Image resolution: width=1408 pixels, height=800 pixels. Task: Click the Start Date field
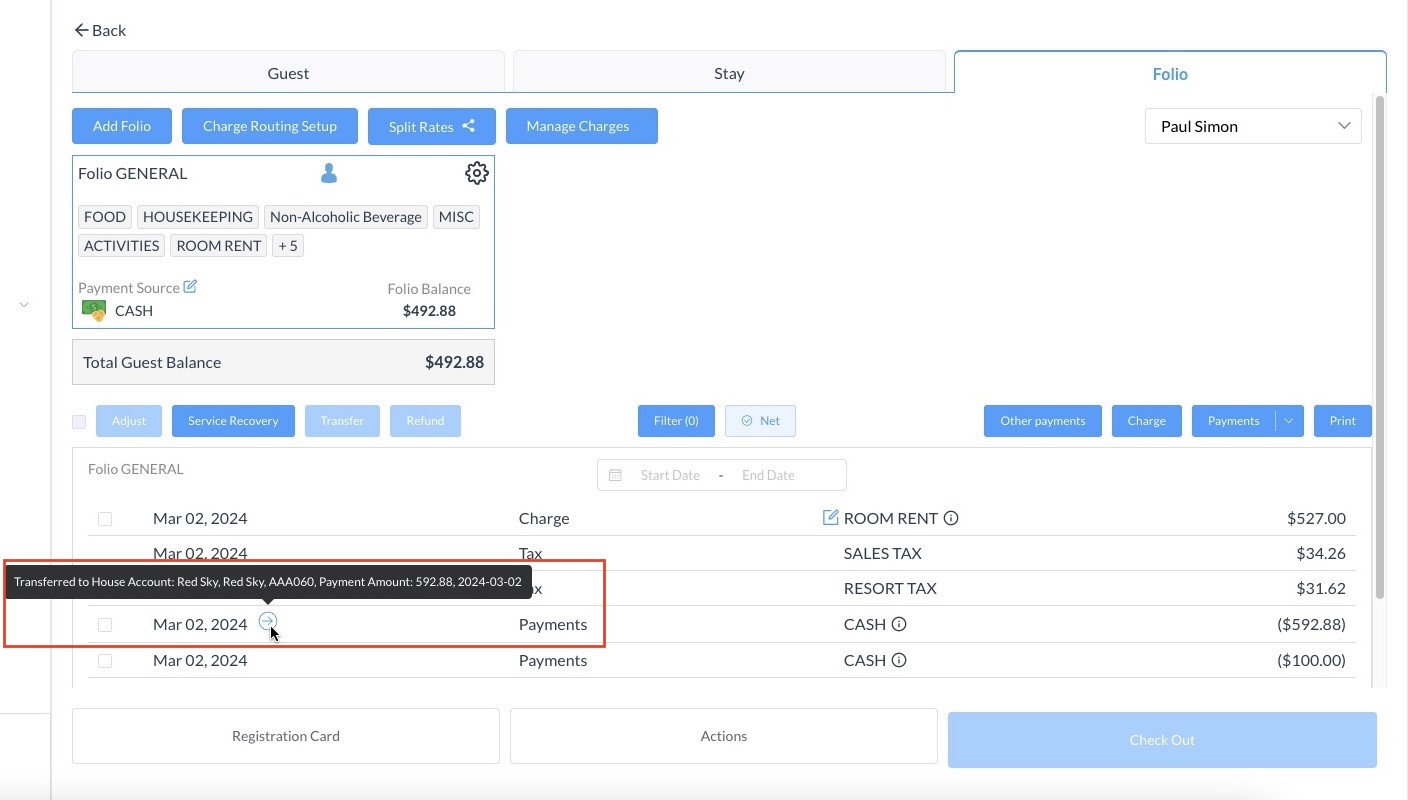[669, 475]
